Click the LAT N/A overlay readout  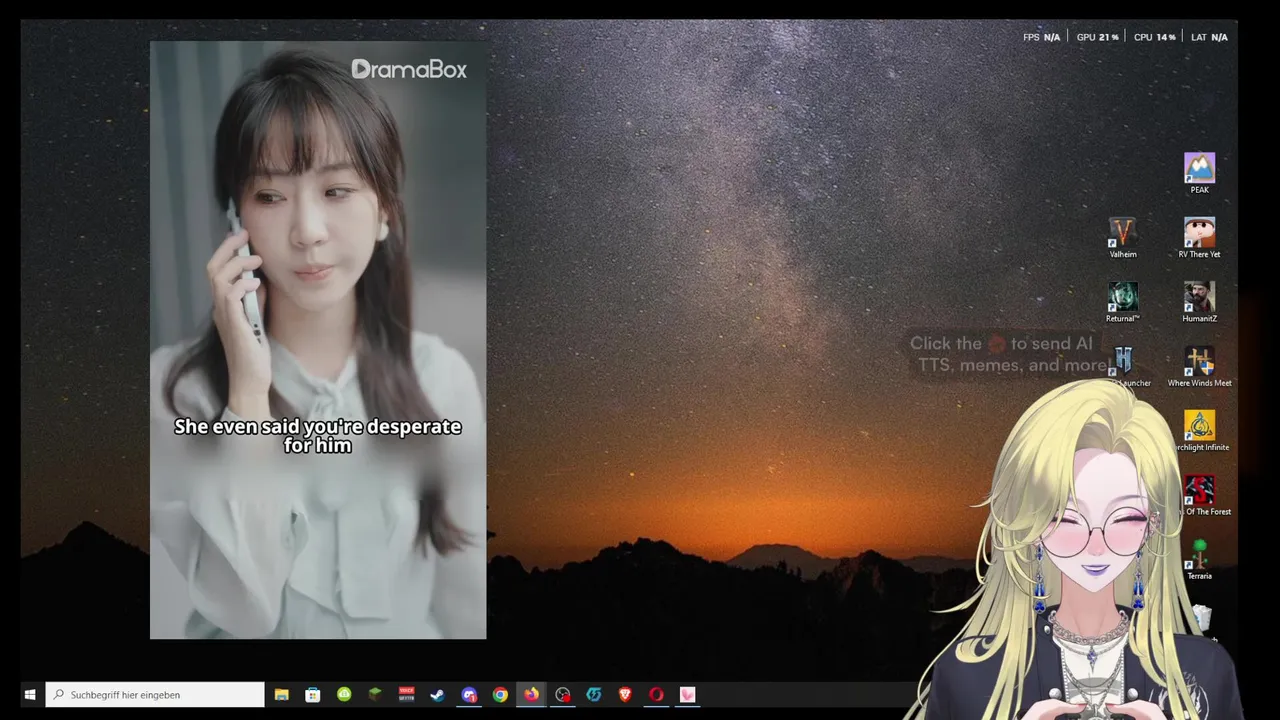(1209, 37)
